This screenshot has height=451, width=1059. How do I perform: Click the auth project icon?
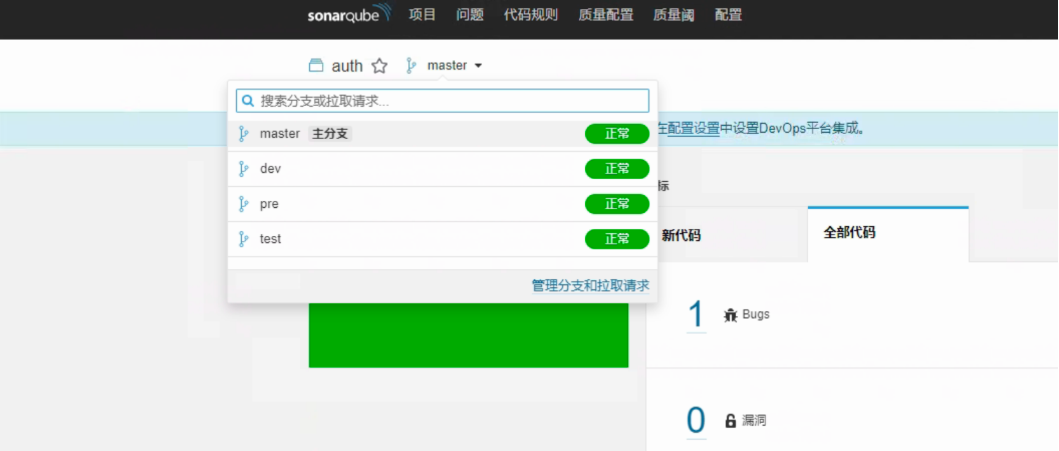tap(316, 65)
